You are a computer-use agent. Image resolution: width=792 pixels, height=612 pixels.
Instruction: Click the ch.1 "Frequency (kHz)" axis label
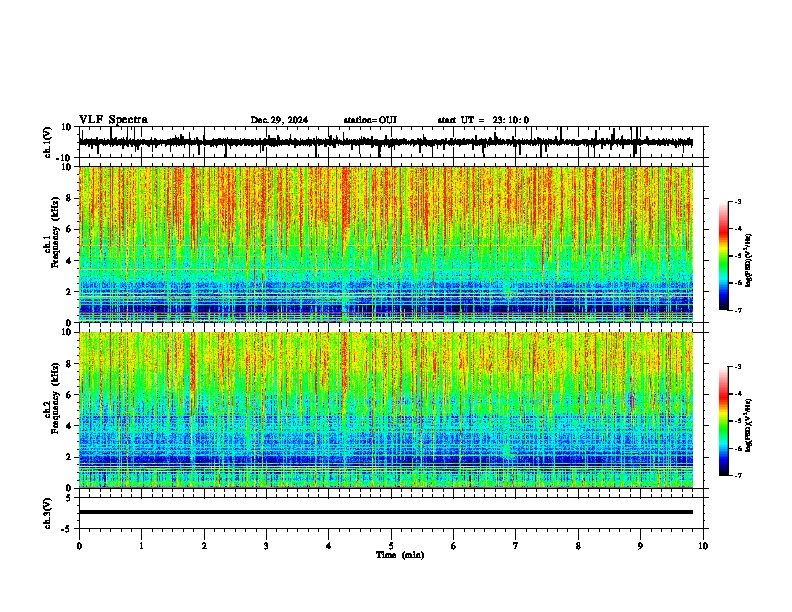click(54, 232)
